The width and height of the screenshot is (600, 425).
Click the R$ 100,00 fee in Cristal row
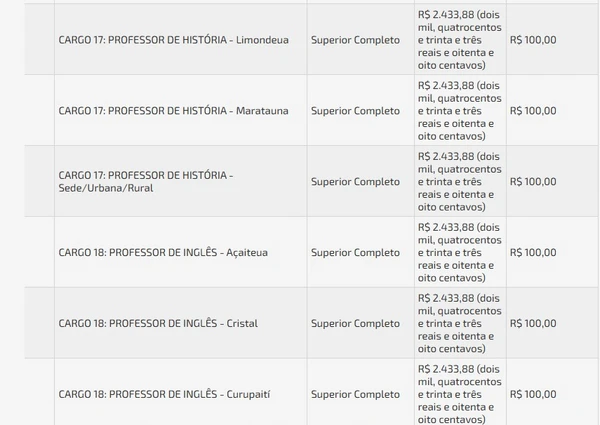pos(533,323)
